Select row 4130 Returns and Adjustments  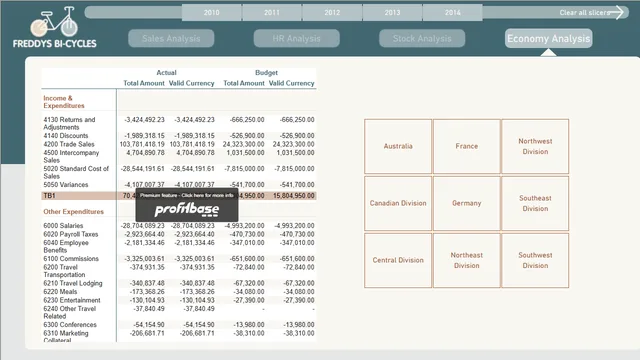click(179, 123)
